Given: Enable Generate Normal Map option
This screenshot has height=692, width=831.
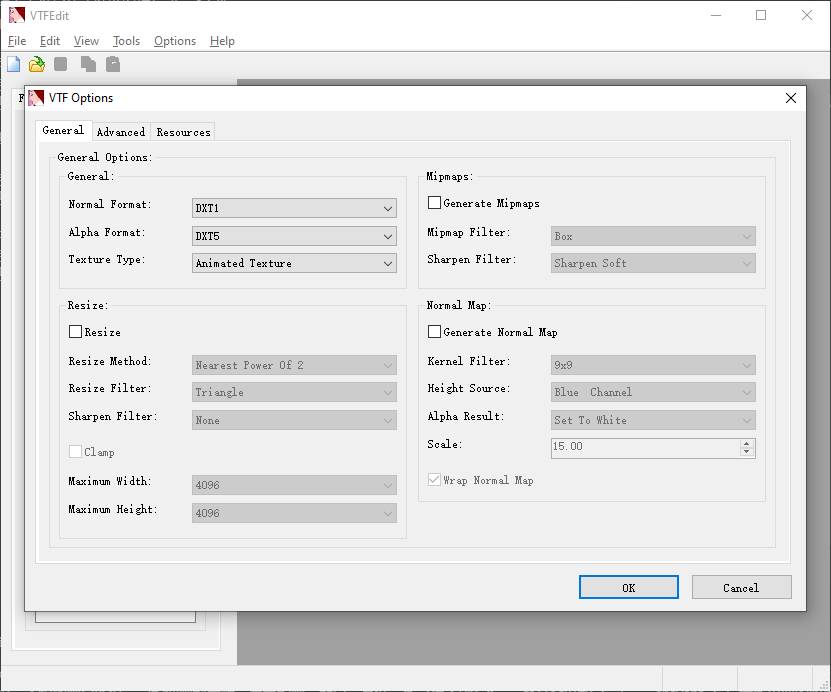Looking at the screenshot, I should [x=434, y=332].
